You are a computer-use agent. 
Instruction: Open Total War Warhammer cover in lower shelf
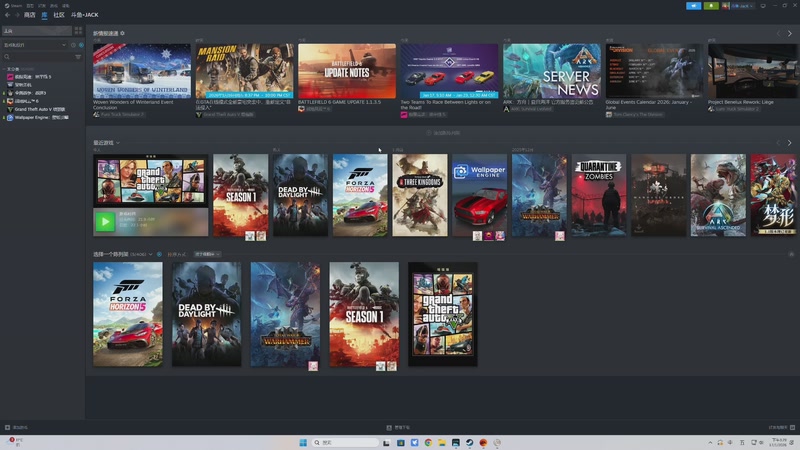[x=285, y=314]
